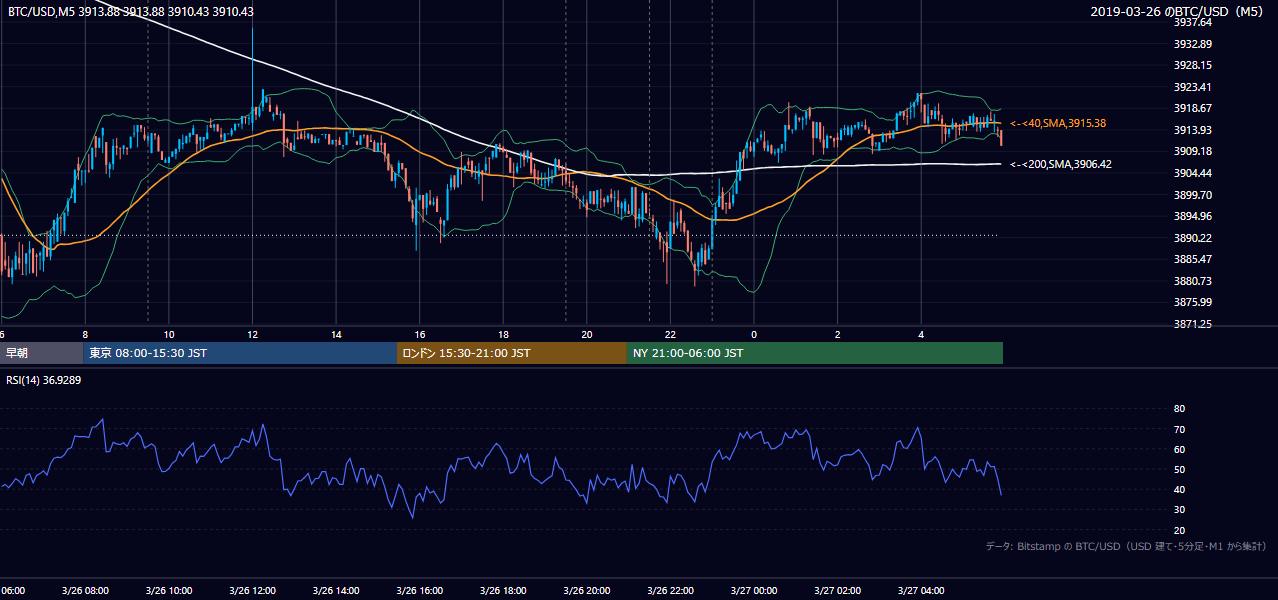The image size is (1278, 600).
Task: Select the 東京 08:00-15:30 JST session bar
Action: [240, 353]
